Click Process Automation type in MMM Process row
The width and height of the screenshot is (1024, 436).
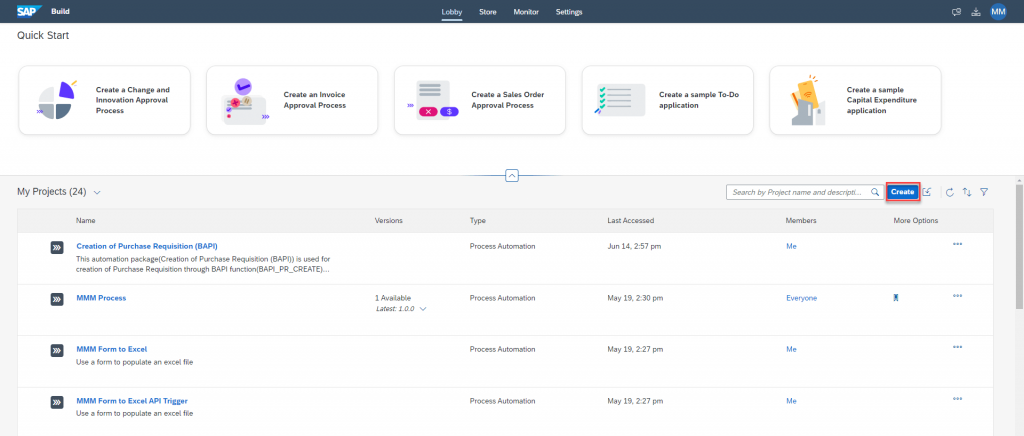point(502,298)
